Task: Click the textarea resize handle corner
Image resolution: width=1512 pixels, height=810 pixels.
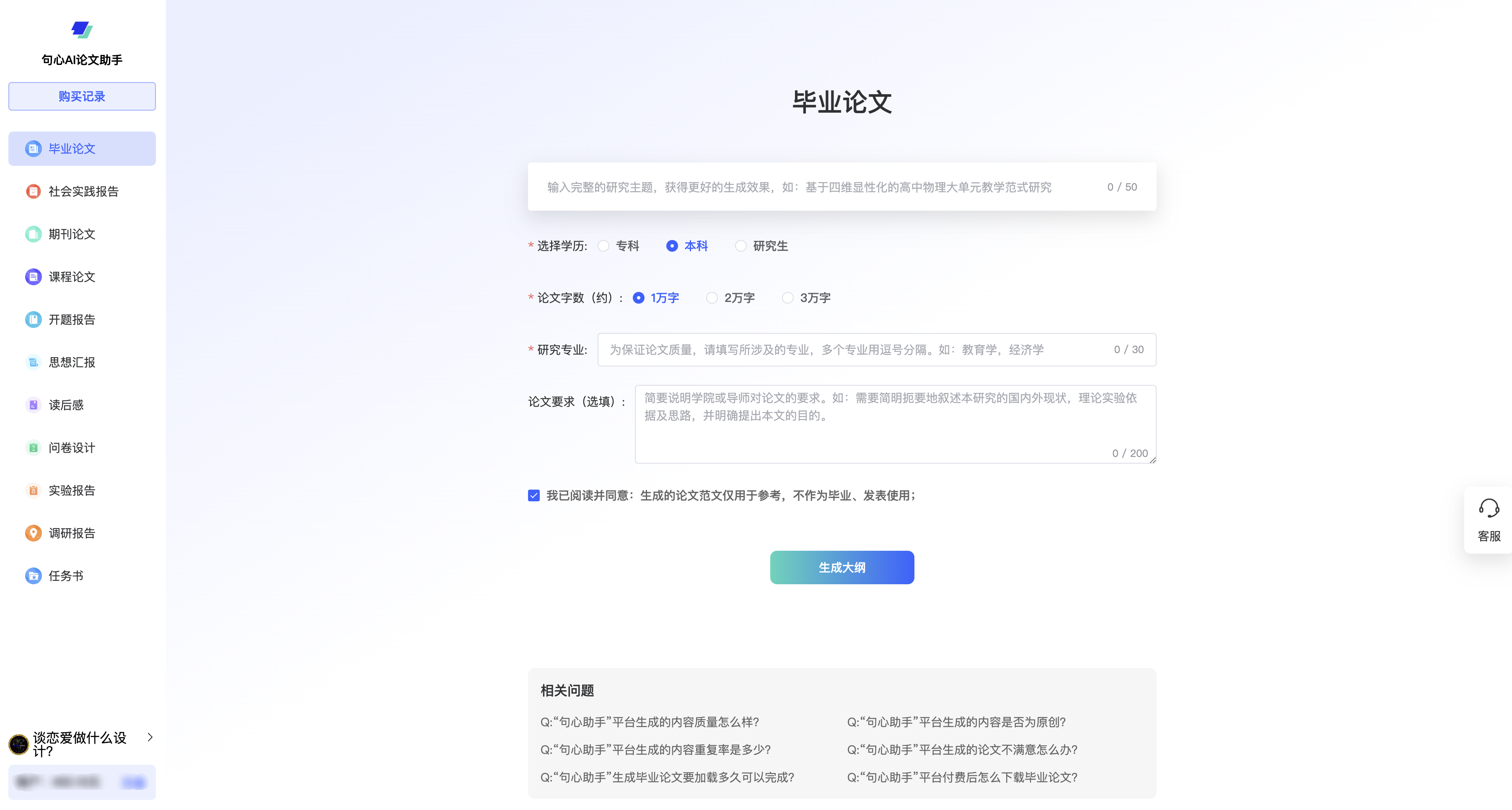Action: [1153, 460]
